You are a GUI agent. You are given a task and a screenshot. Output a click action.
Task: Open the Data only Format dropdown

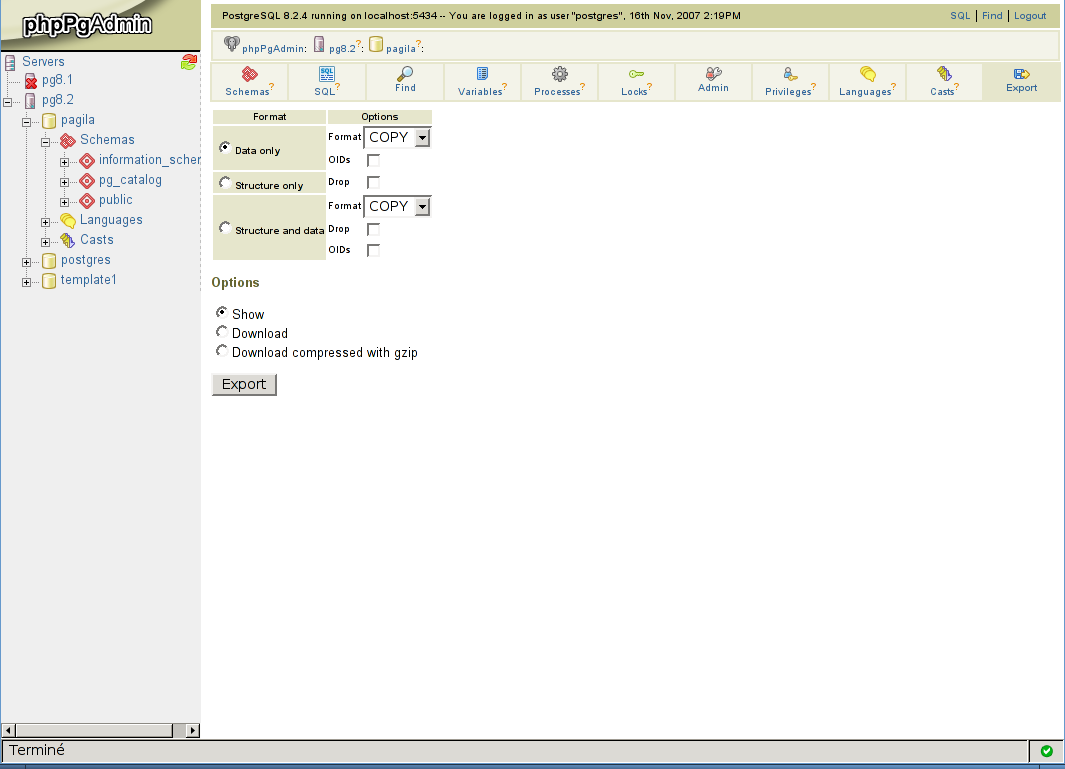pyautogui.click(x=397, y=138)
